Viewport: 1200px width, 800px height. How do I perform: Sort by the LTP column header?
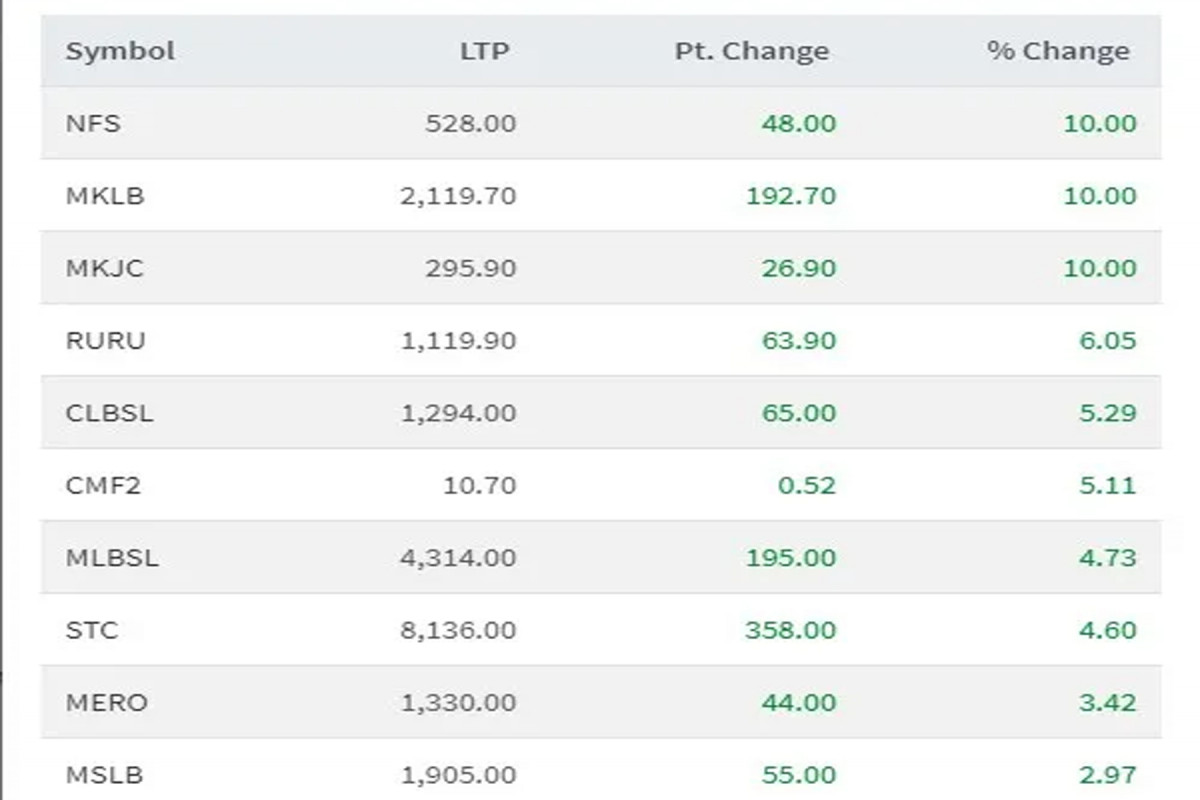coord(484,51)
